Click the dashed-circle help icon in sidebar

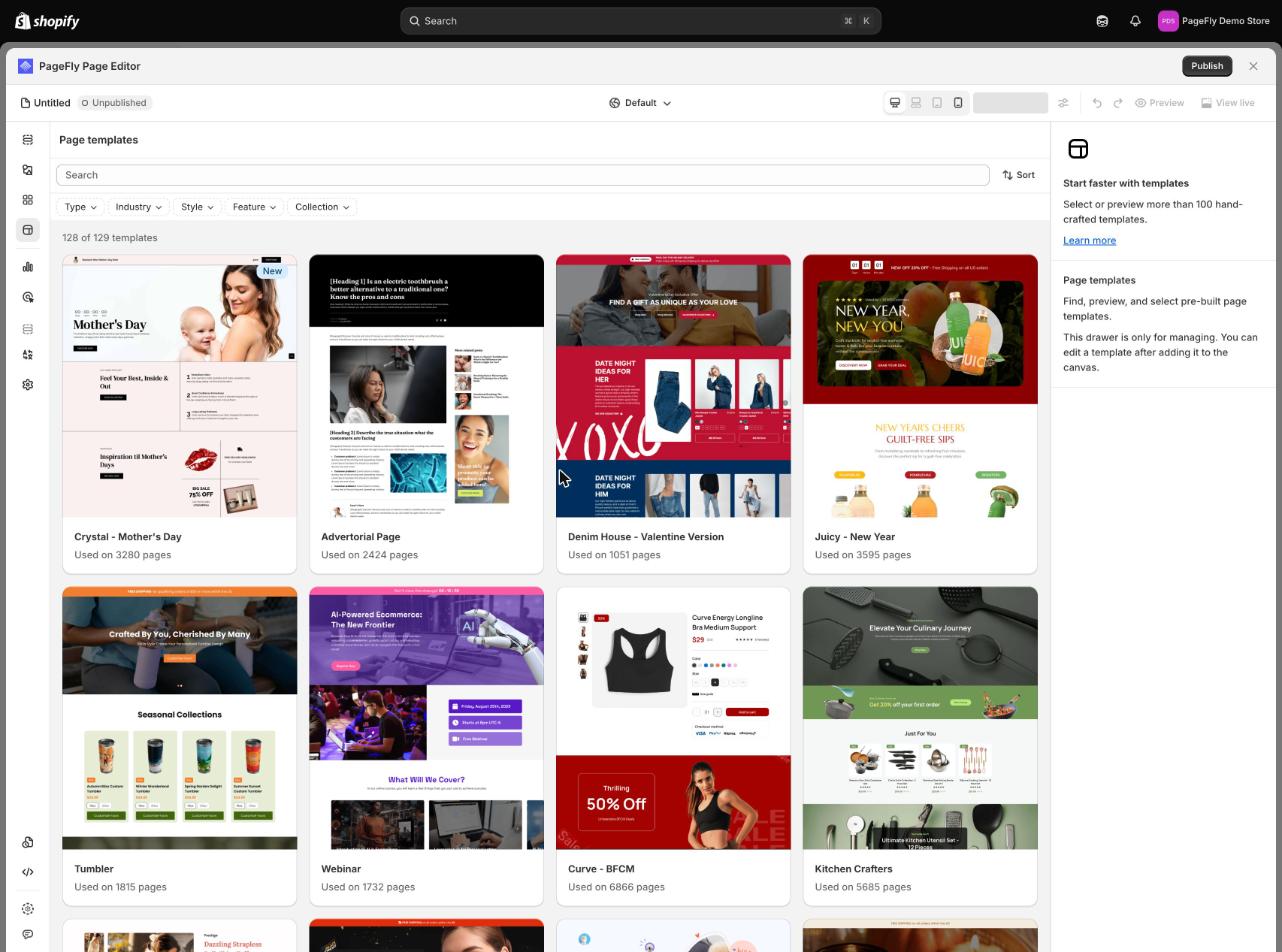pyautogui.click(x=28, y=909)
